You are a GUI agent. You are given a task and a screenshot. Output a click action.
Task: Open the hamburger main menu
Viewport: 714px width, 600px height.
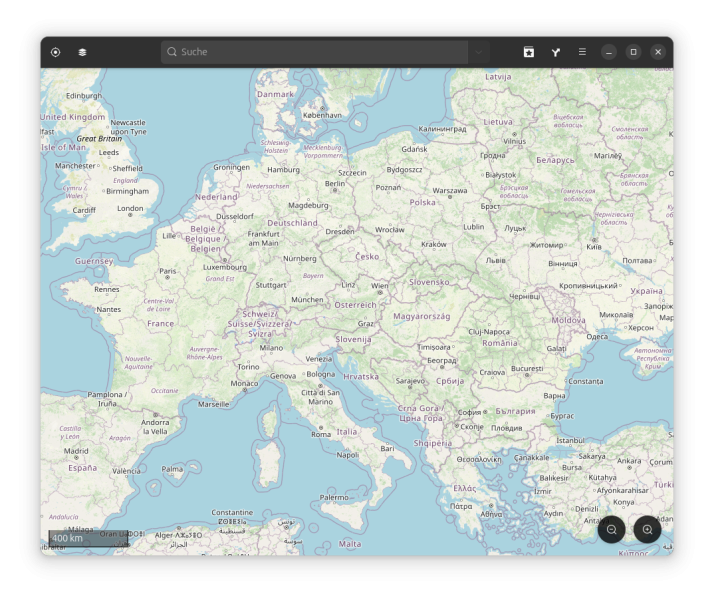point(582,52)
